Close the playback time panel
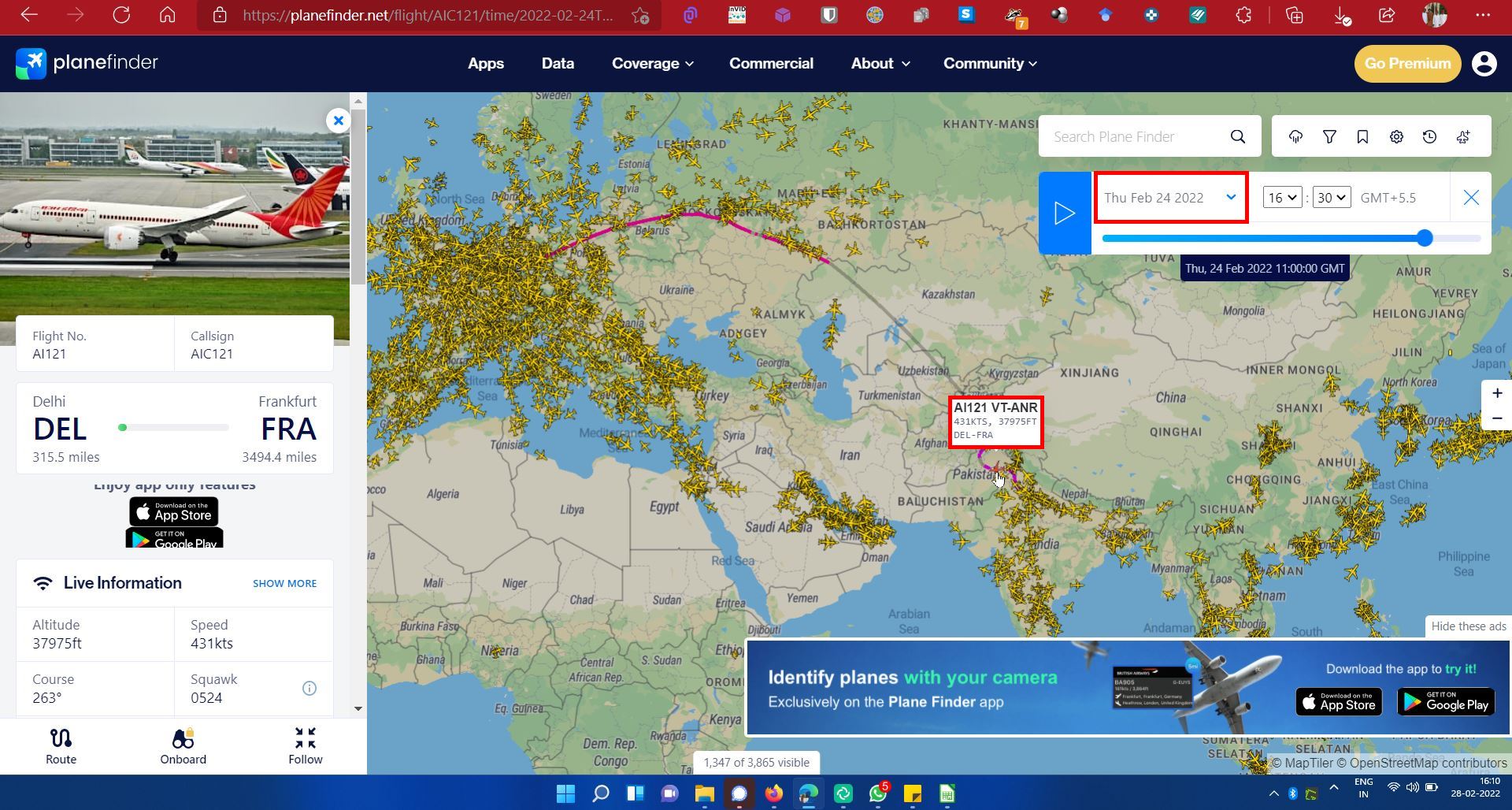The height and width of the screenshot is (810, 1512). 1471,198
